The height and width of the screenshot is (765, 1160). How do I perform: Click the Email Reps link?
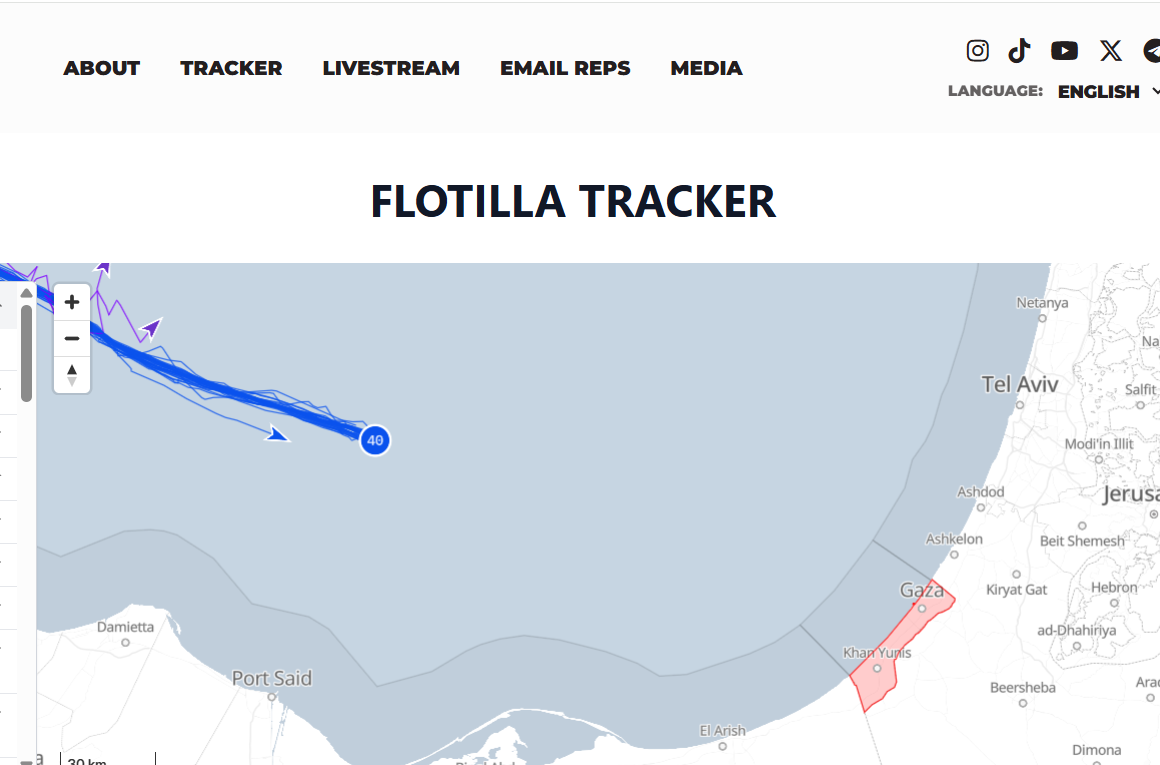coord(565,68)
